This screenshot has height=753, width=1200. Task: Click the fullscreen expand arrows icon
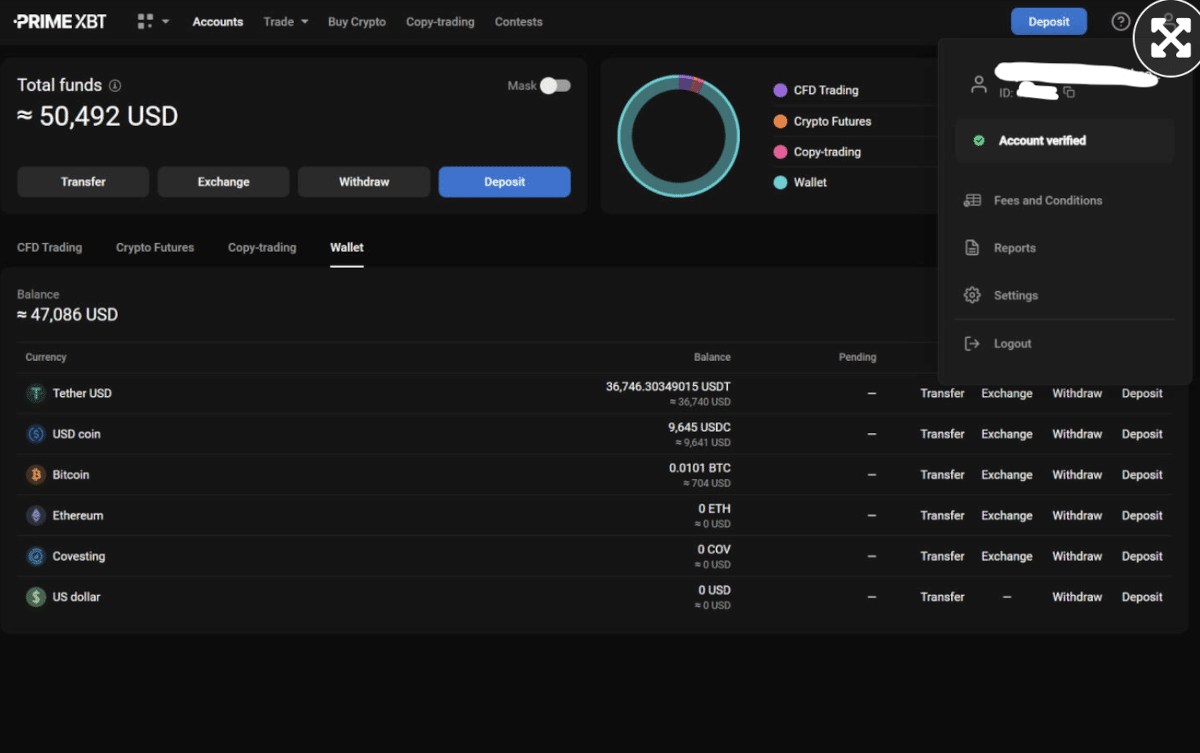[1170, 38]
